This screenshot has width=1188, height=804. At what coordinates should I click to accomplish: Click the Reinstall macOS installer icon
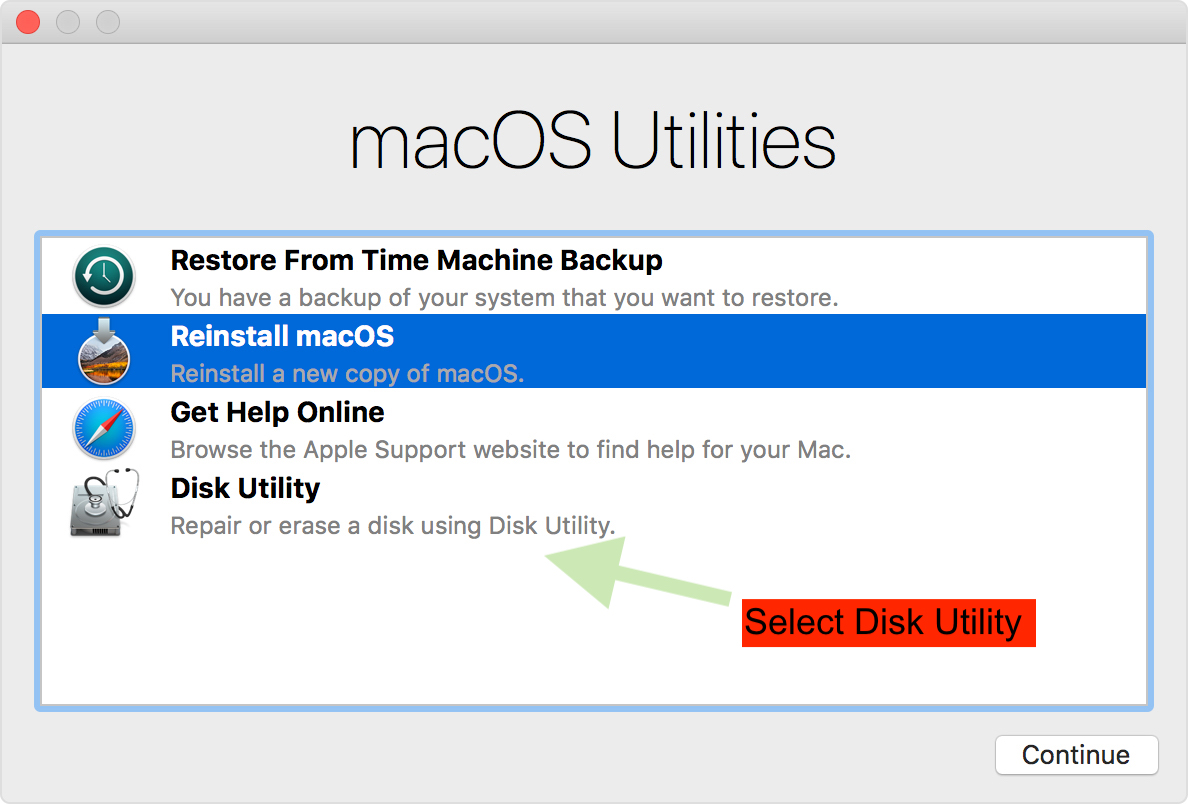104,352
